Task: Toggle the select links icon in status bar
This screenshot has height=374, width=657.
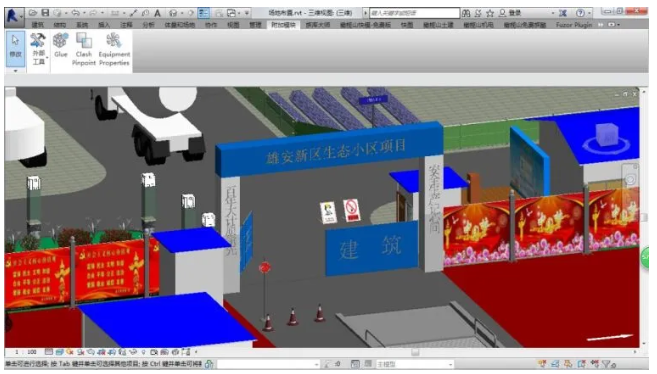Action: (543, 364)
